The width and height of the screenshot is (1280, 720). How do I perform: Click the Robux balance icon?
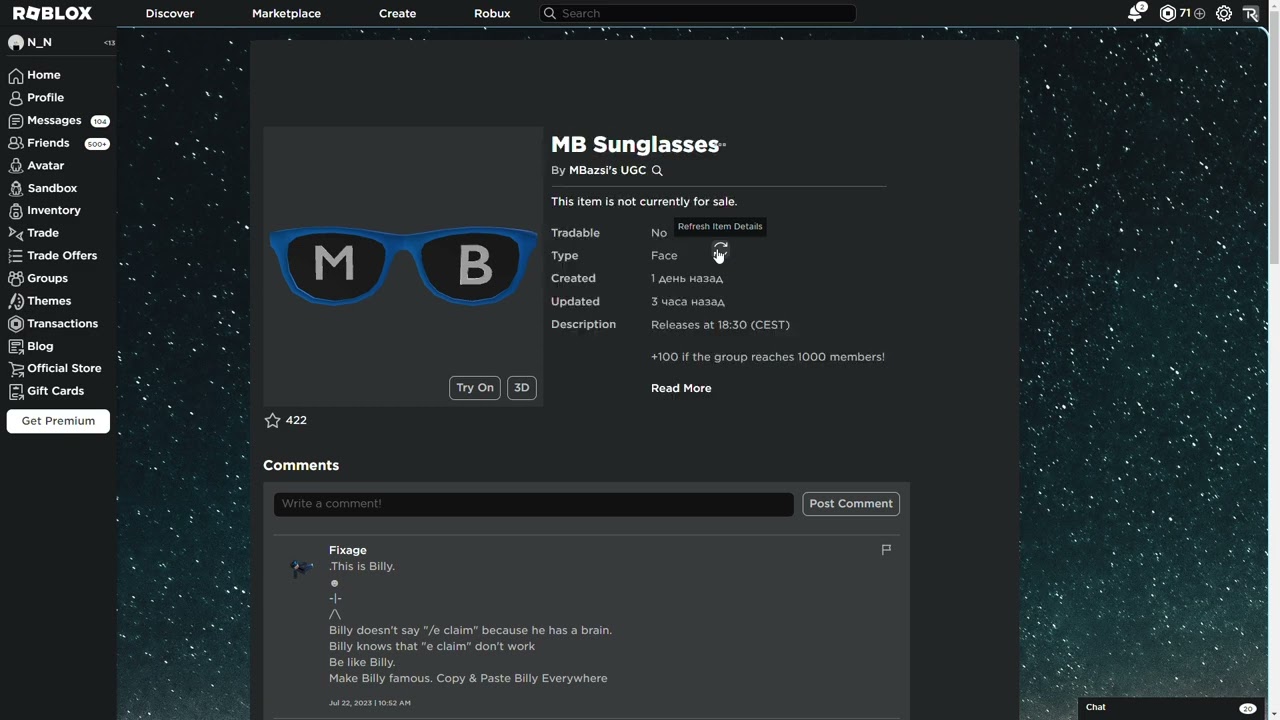(1167, 13)
